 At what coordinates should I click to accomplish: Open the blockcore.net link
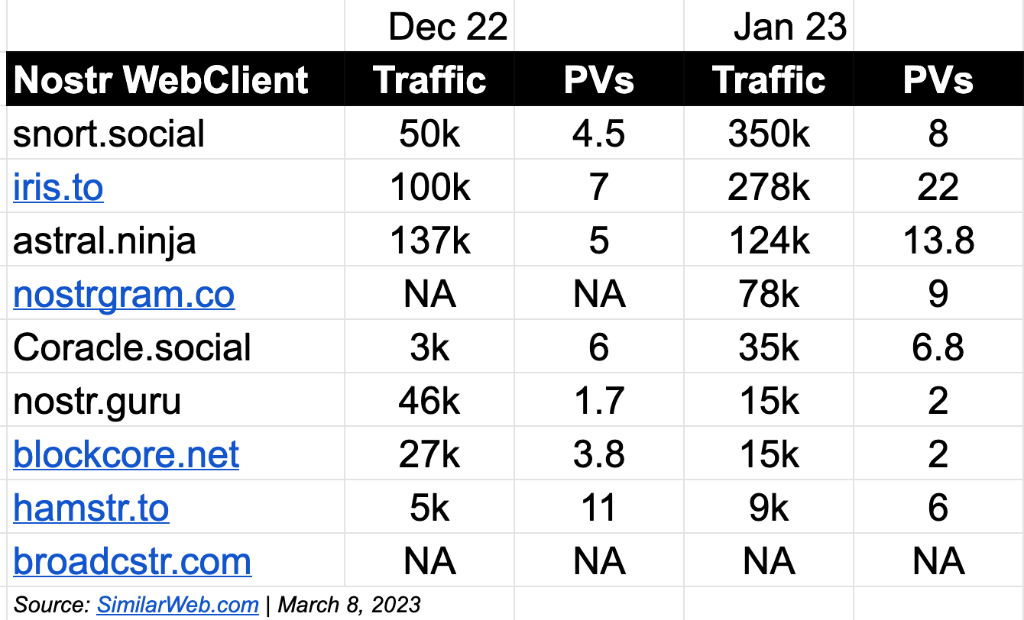[x=126, y=455]
